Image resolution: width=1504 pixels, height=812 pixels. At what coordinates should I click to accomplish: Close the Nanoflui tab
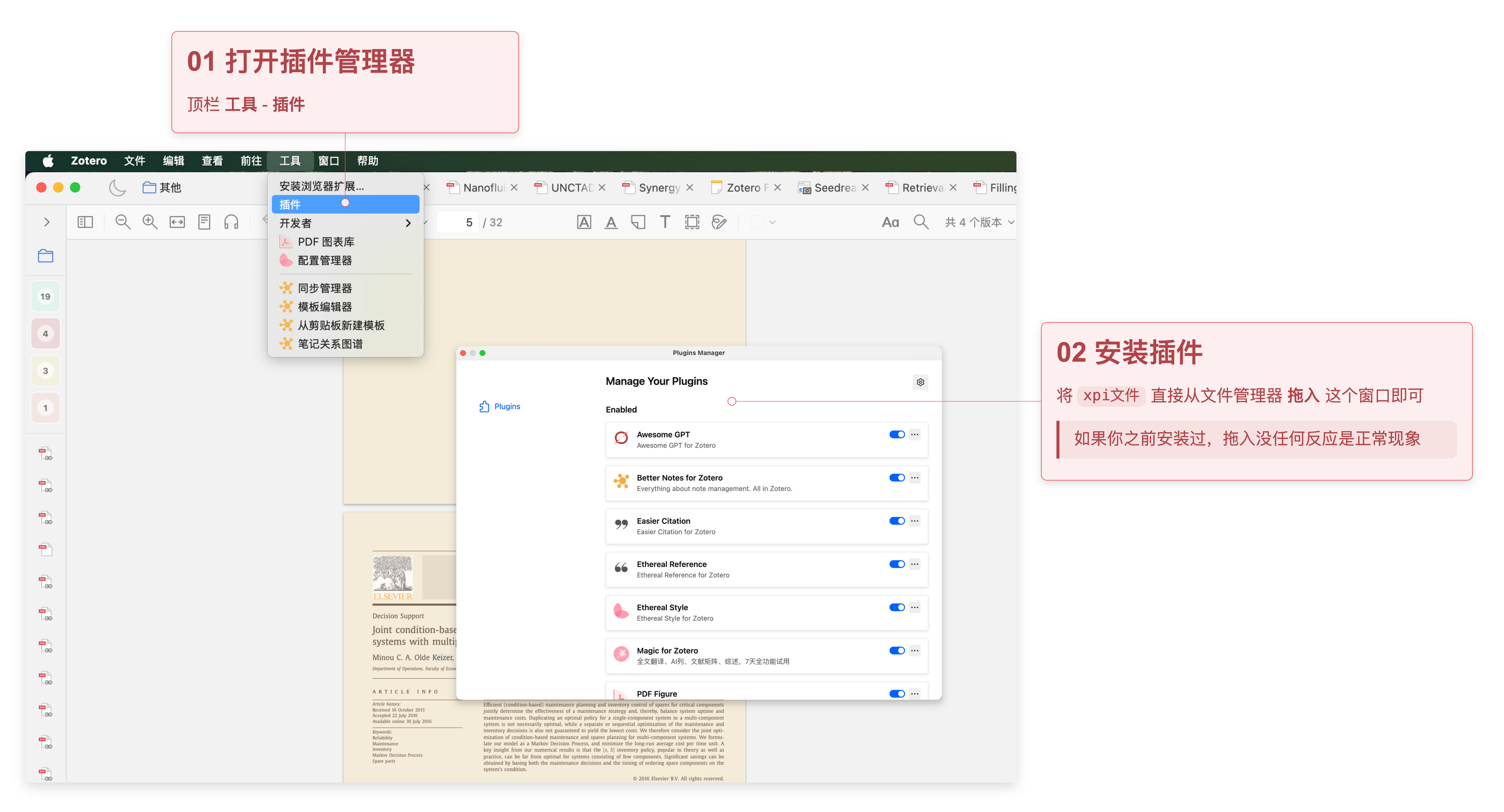(514, 188)
